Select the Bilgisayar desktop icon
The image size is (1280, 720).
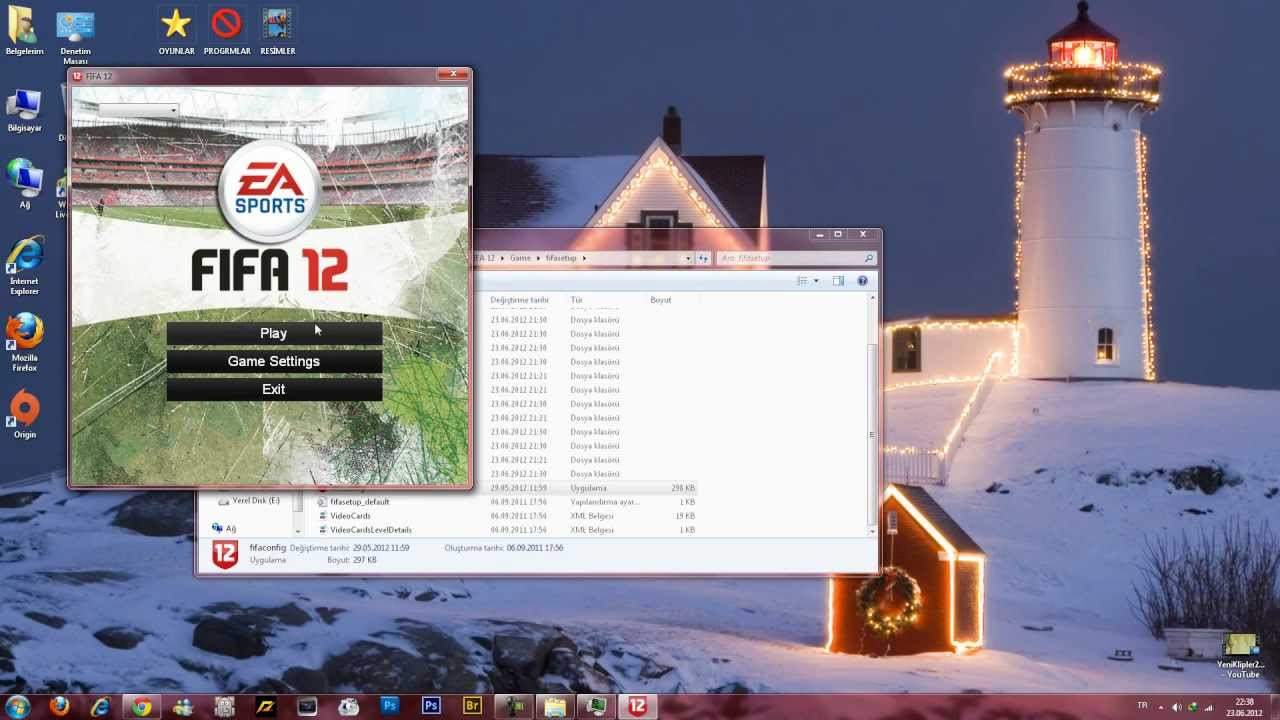point(24,110)
